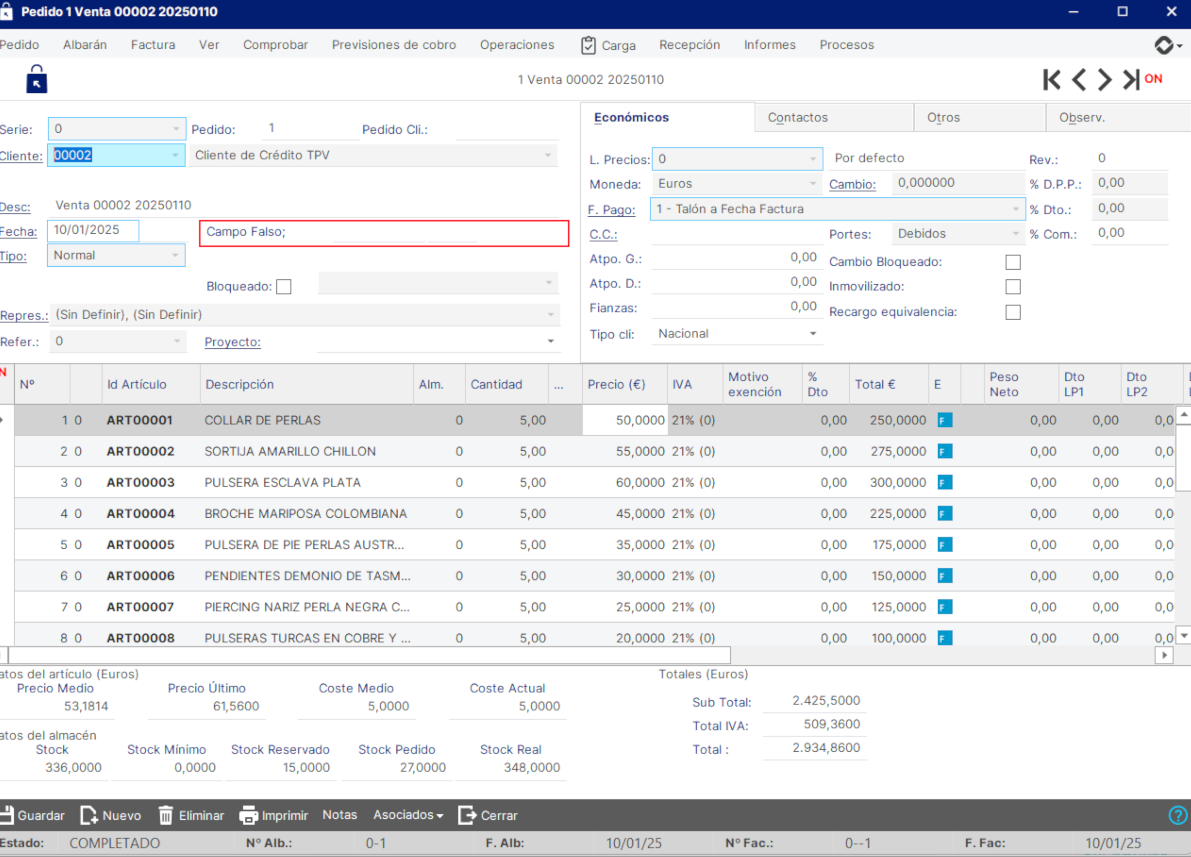The height and width of the screenshot is (857, 1191).
Task: Click the grid's horizontal scrollbar
Action: [x=369, y=655]
